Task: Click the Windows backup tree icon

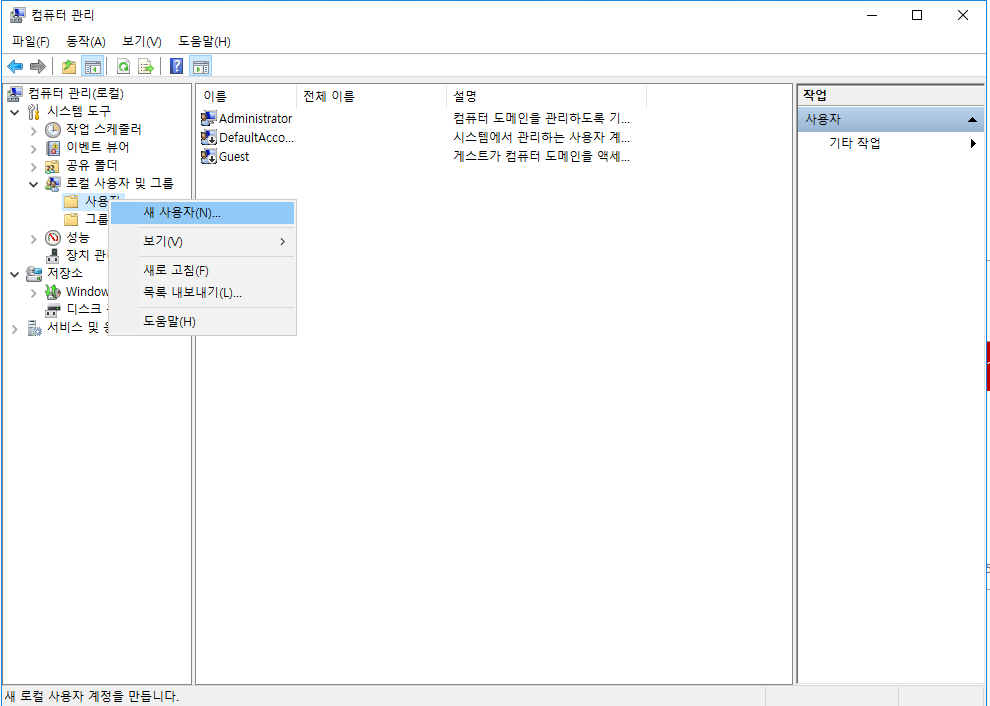Action: coord(53,292)
